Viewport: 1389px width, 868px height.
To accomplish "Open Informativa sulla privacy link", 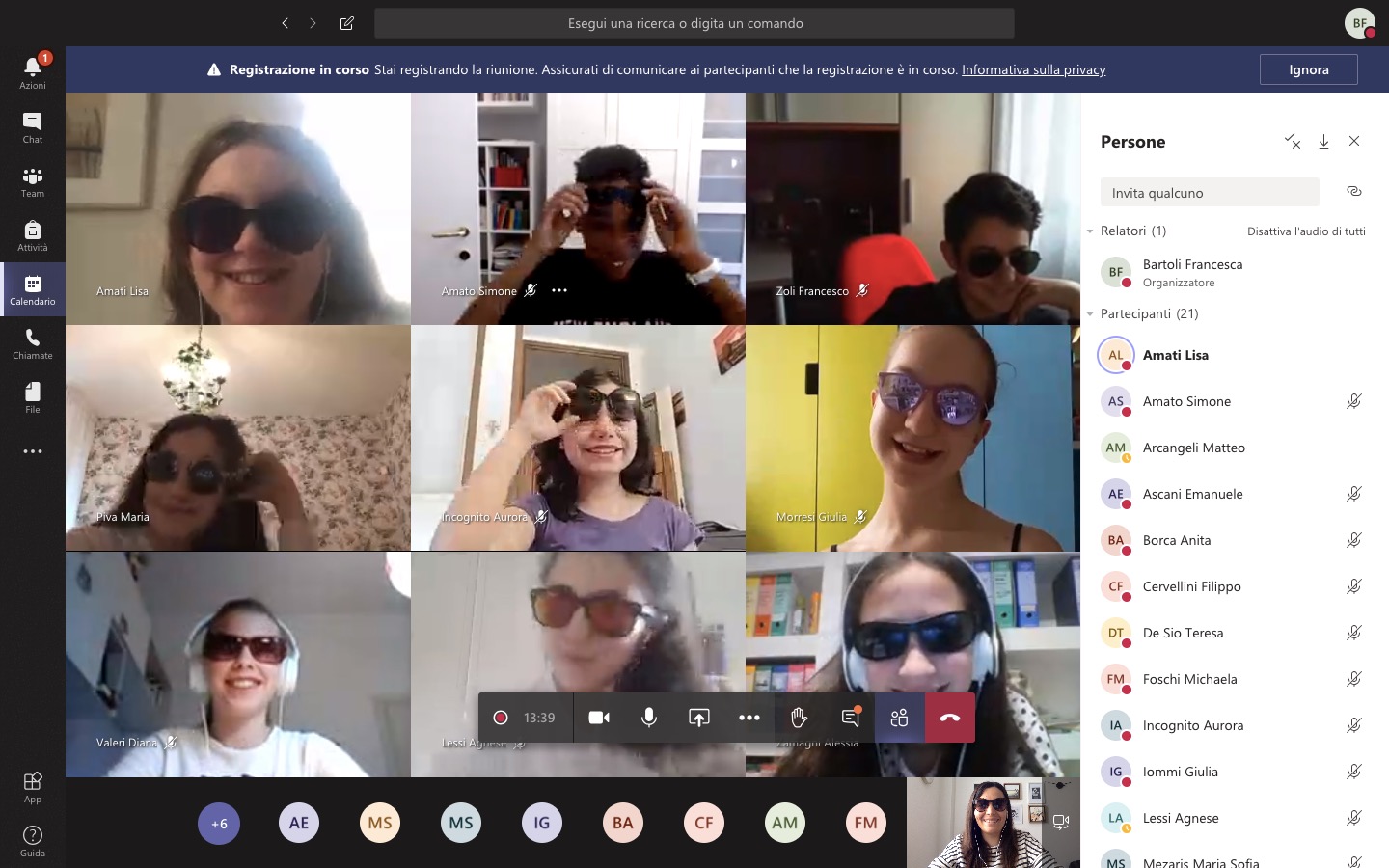I will 1033,69.
